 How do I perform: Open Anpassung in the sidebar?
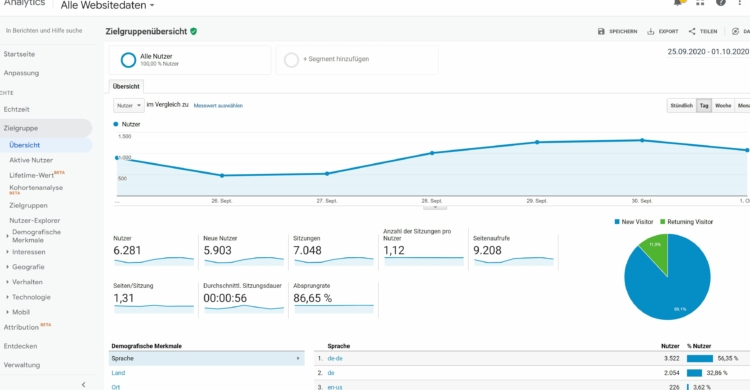pos(21,73)
